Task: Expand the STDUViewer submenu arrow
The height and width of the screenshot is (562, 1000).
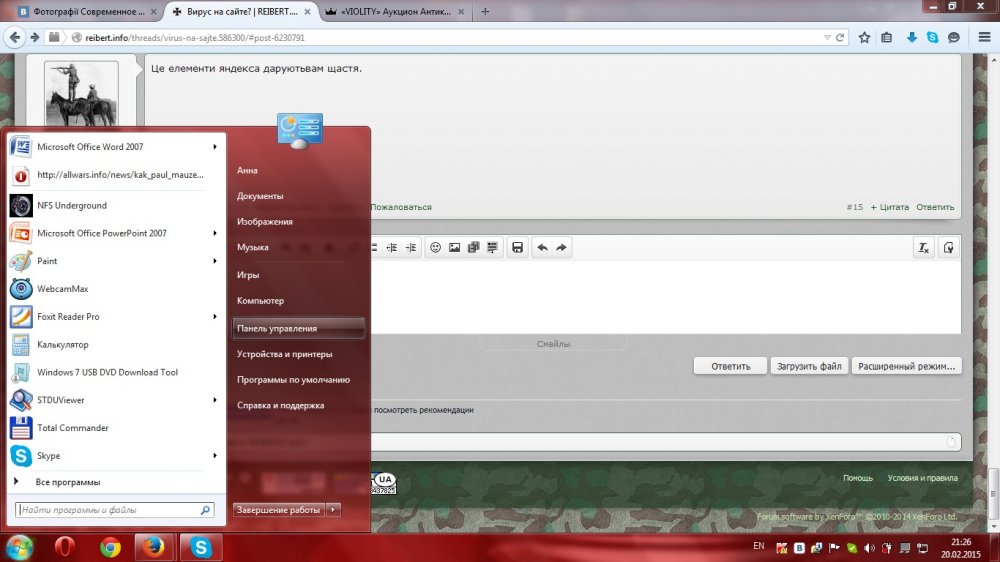Action: 215,400
